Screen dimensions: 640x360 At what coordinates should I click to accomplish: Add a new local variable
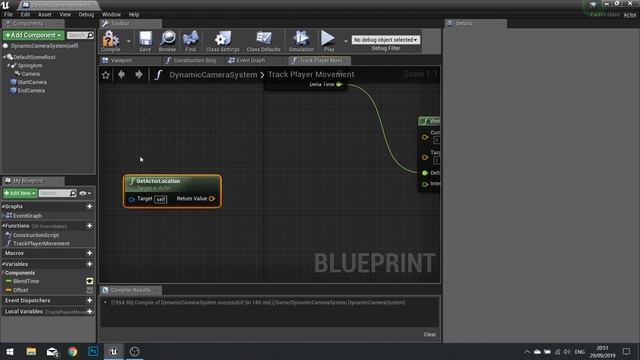[89, 311]
